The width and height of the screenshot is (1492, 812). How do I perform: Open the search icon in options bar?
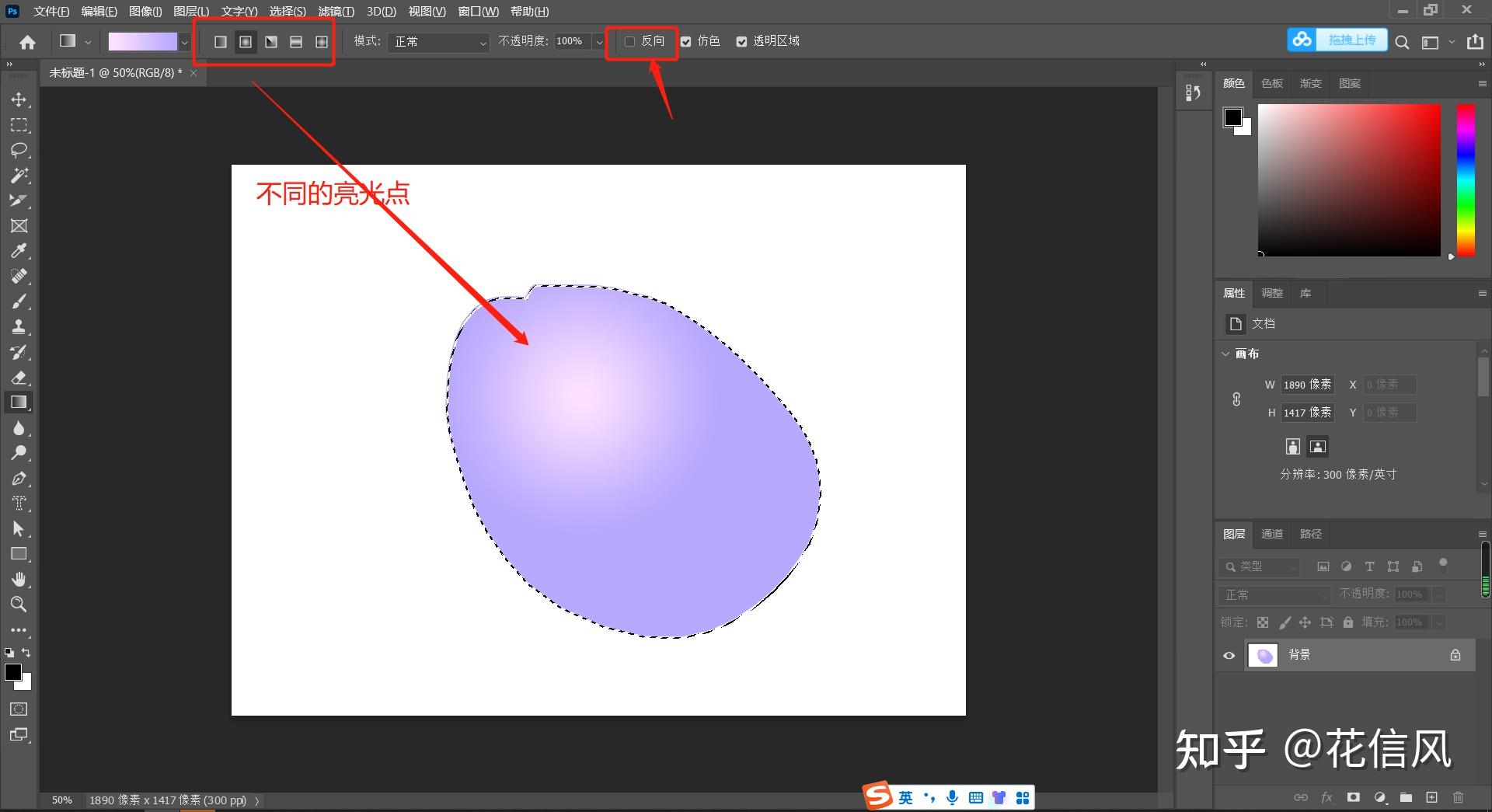pos(1402,43)
